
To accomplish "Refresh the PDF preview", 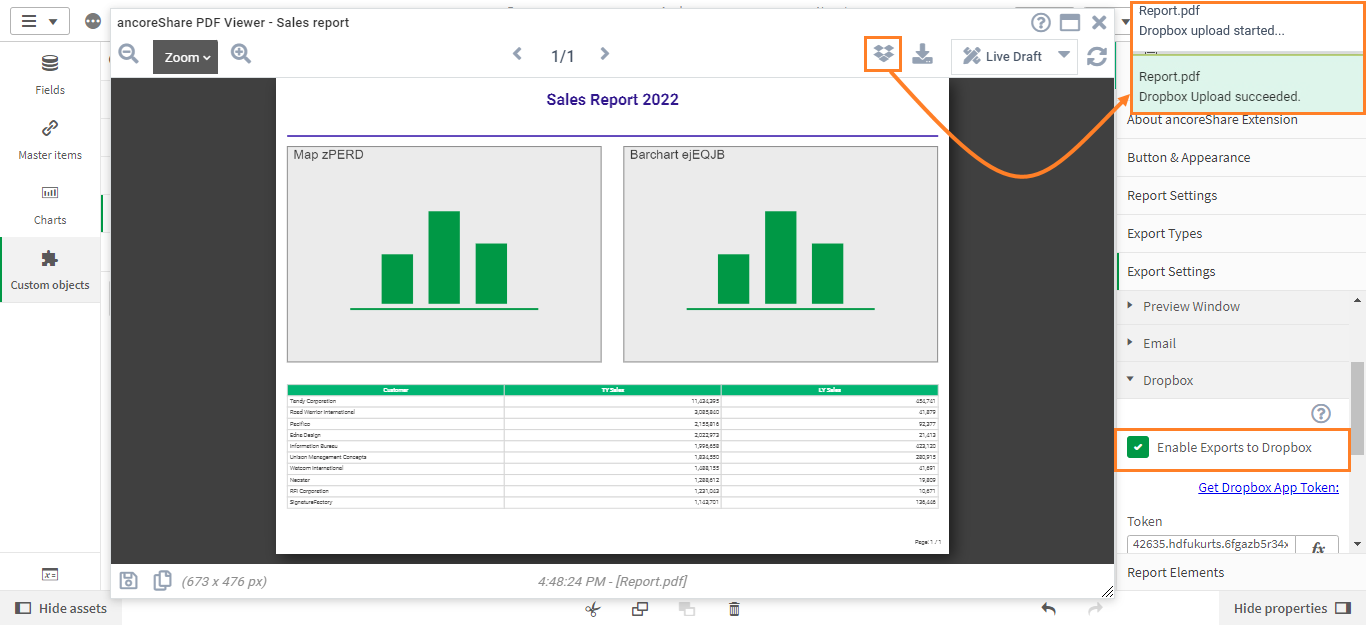I will (1097, 56).
